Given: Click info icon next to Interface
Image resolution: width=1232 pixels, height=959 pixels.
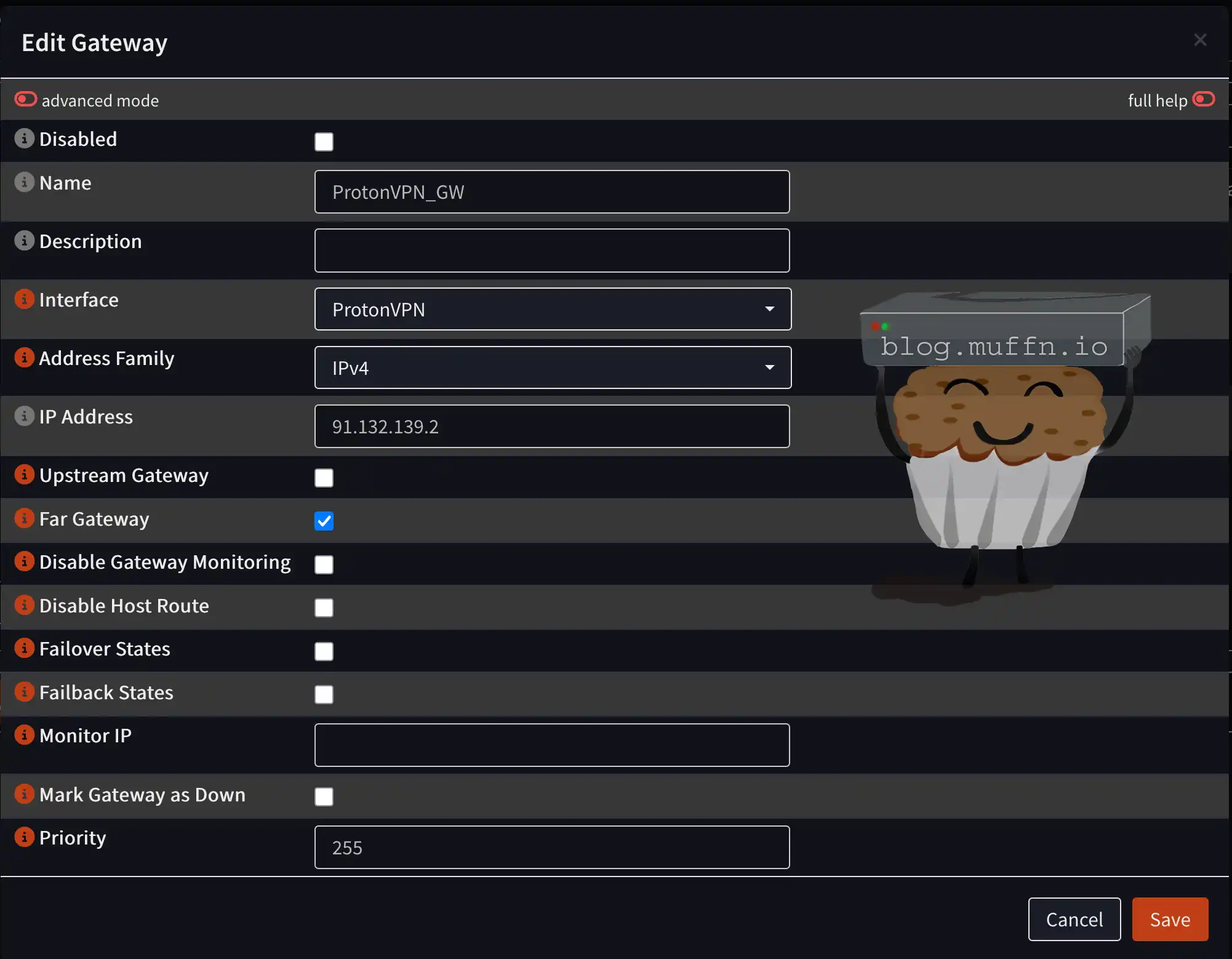Looking at the screenshot, I should point(24,299).
